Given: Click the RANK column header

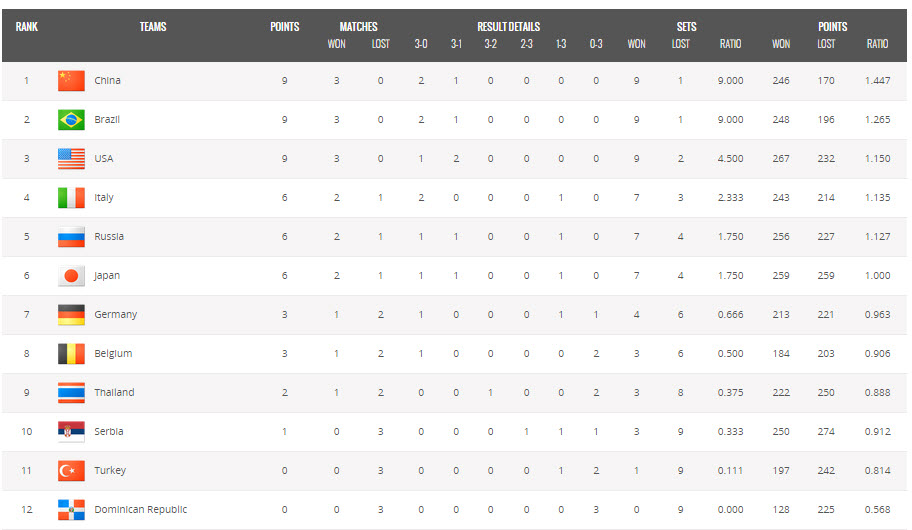Looking at the screenshot, I should tap(27, 27).
